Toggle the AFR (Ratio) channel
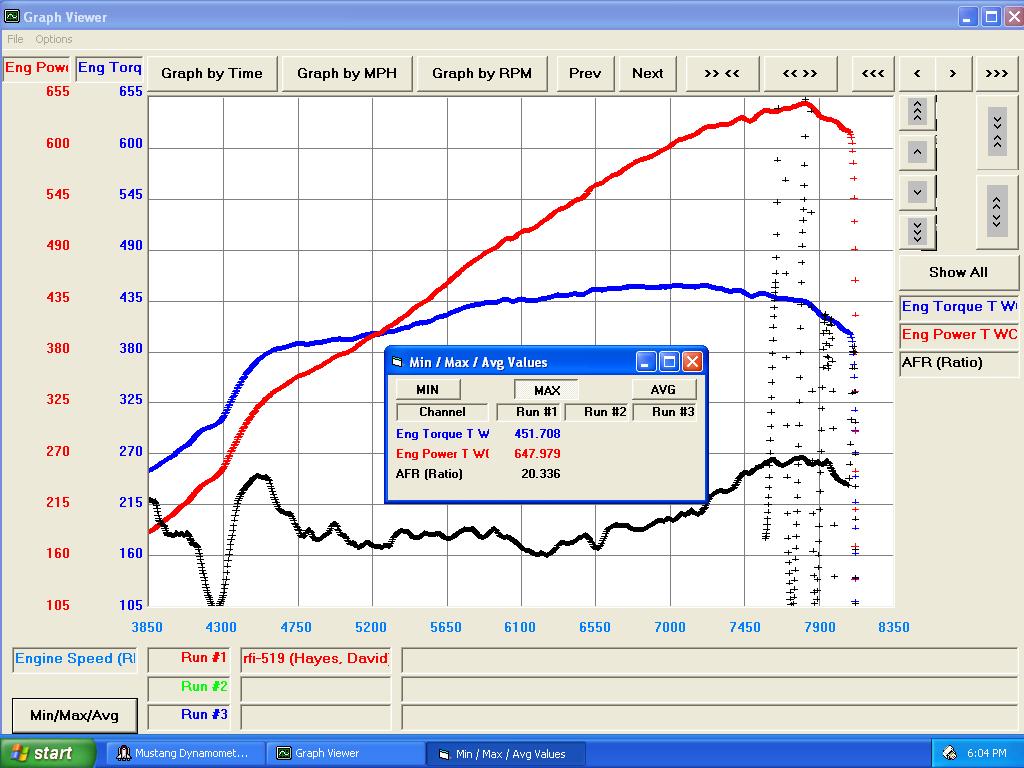1024x768 pixels. tap(958, 363)
